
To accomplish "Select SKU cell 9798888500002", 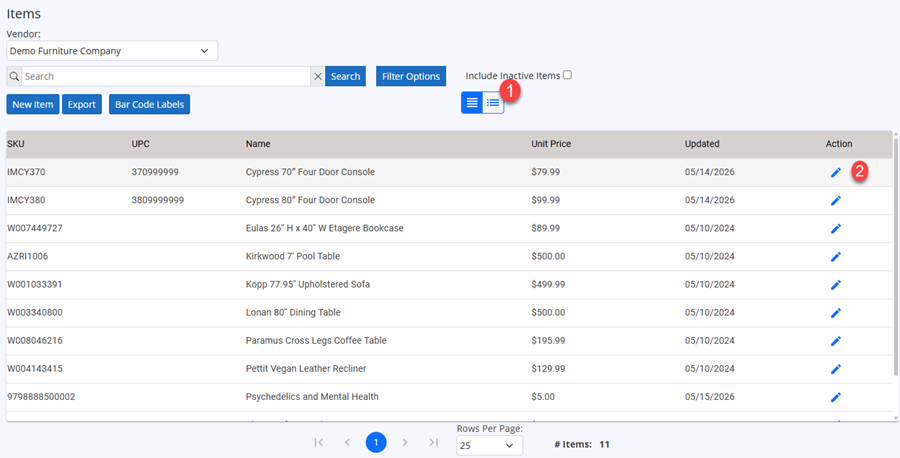I will pos(41,397).
